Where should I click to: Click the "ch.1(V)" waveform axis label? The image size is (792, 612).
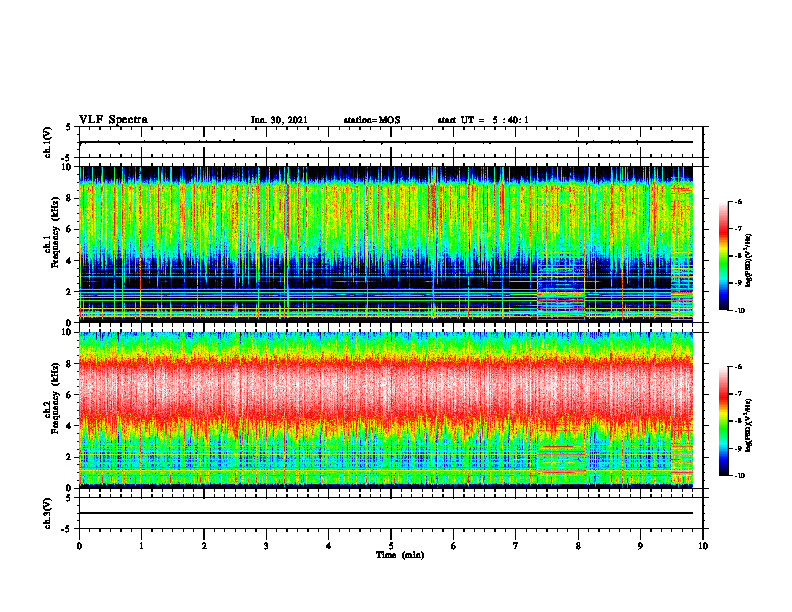pos(48,142)
